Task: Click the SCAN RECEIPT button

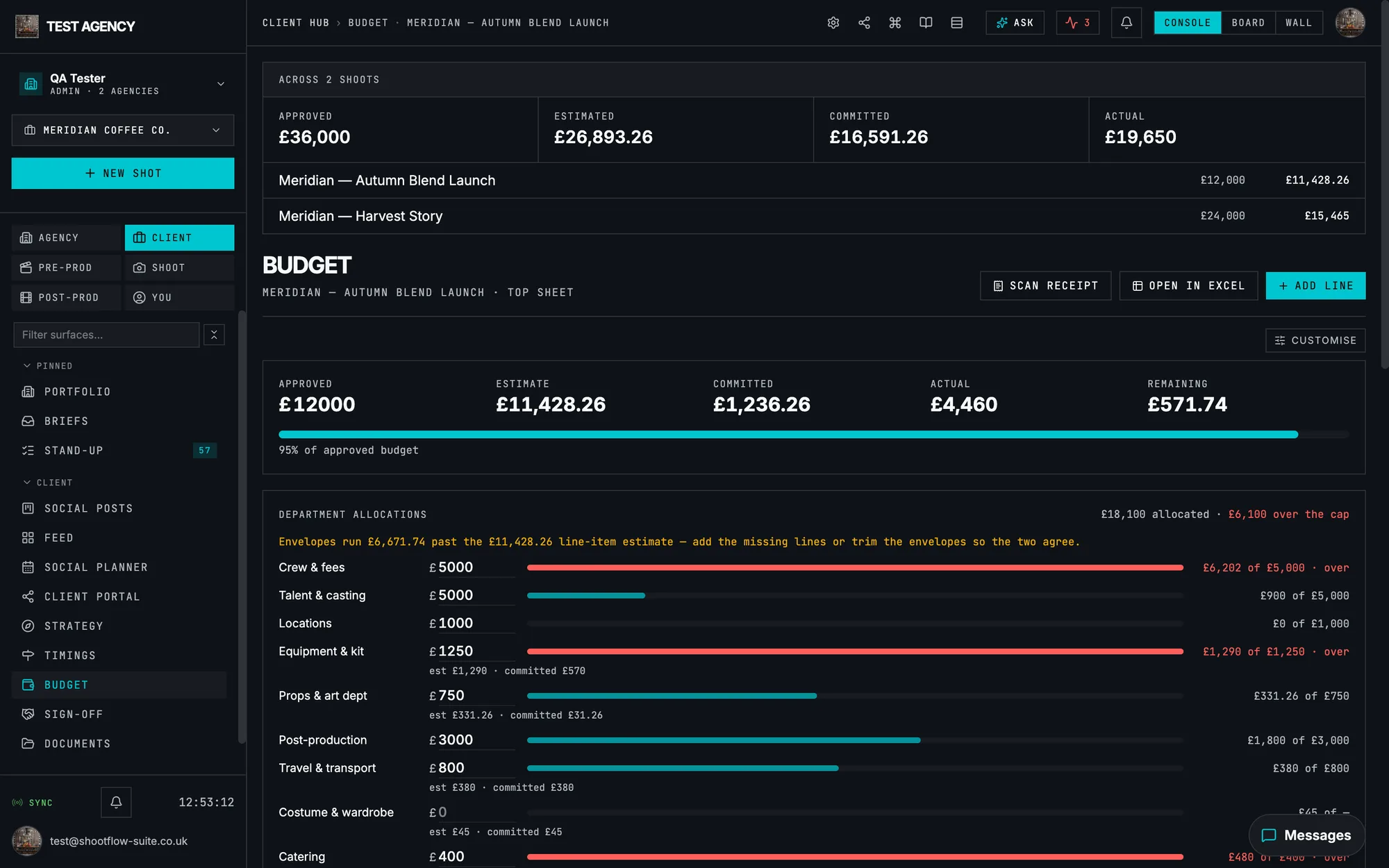Action: 1045,285
